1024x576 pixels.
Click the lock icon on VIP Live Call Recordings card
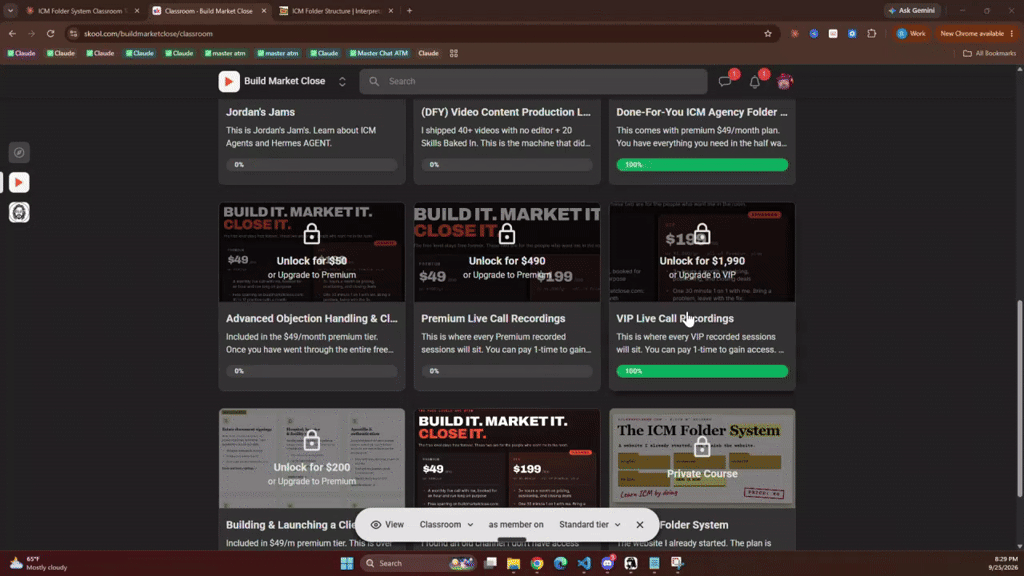click(702, 234)
